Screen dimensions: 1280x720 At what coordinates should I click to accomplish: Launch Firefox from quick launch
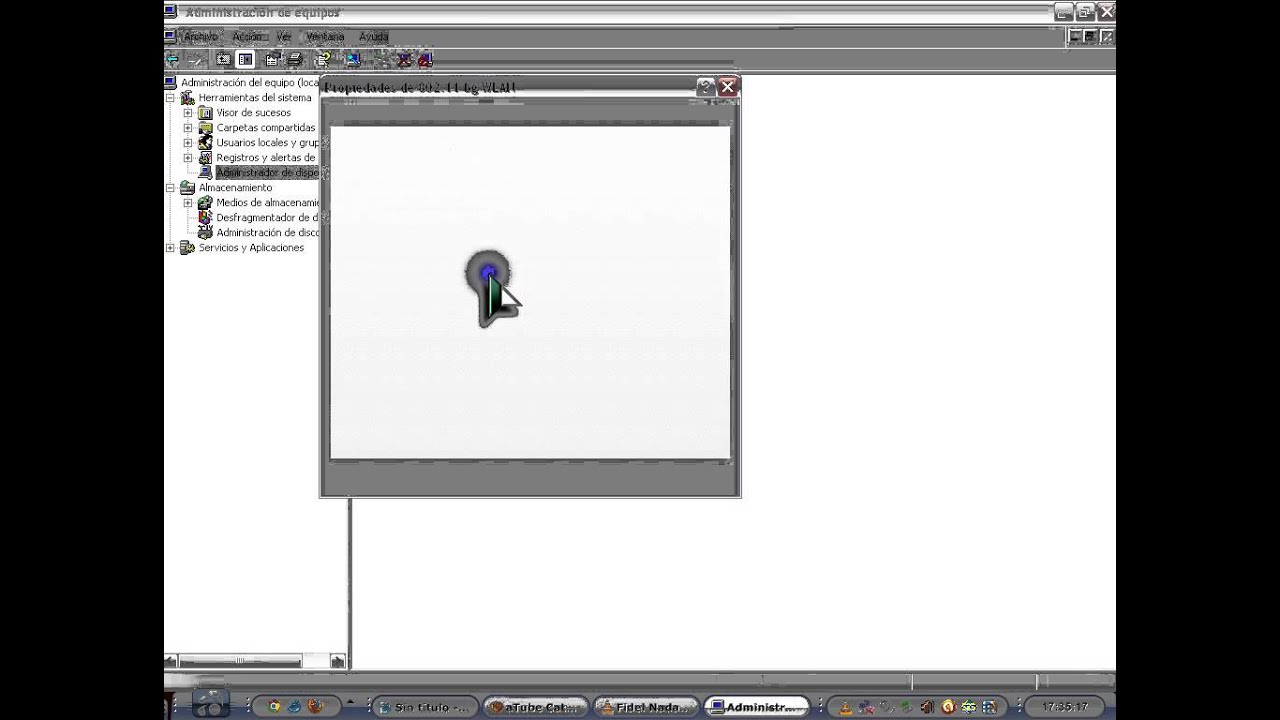316,706
